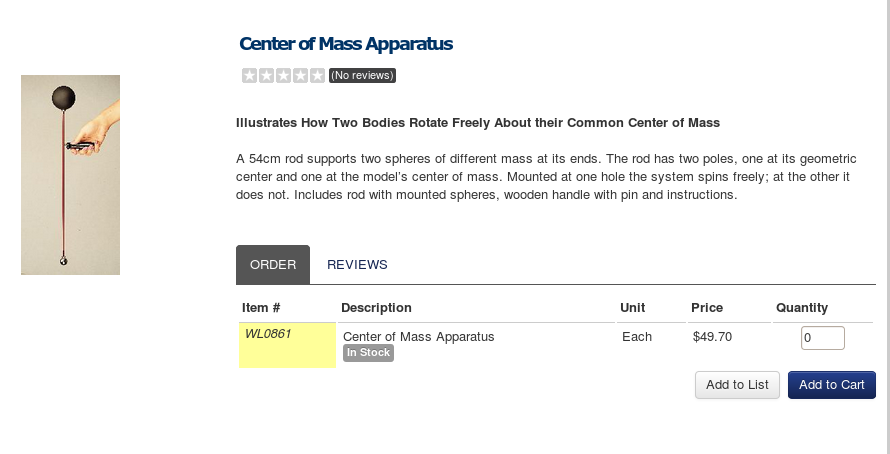Click the (No reviews) badge
The image size is (890, 454).
362,75
